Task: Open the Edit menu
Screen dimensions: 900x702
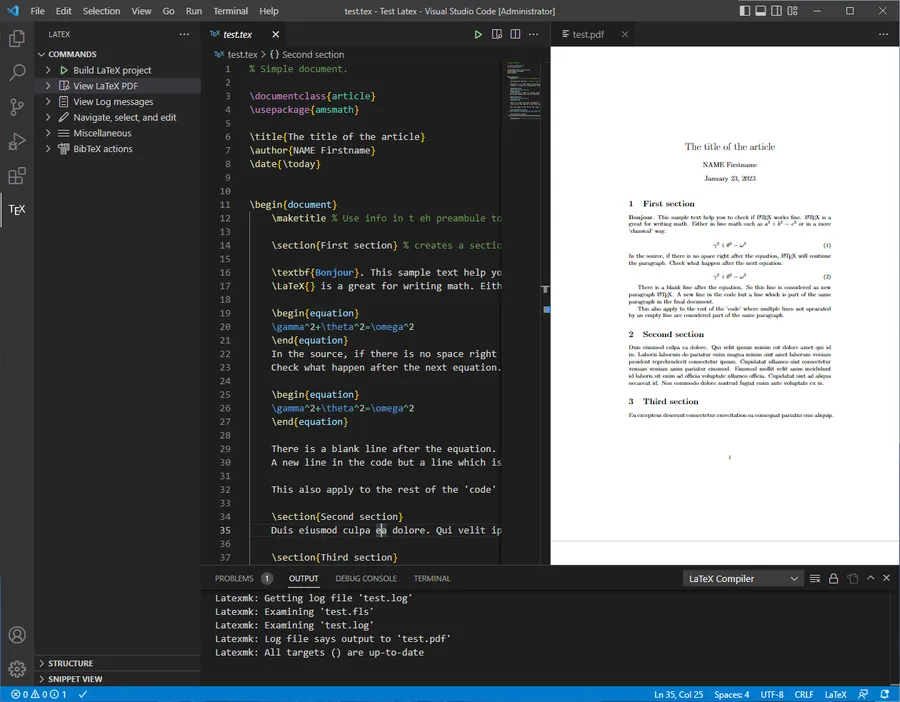Action: click(x=64, y=11)
